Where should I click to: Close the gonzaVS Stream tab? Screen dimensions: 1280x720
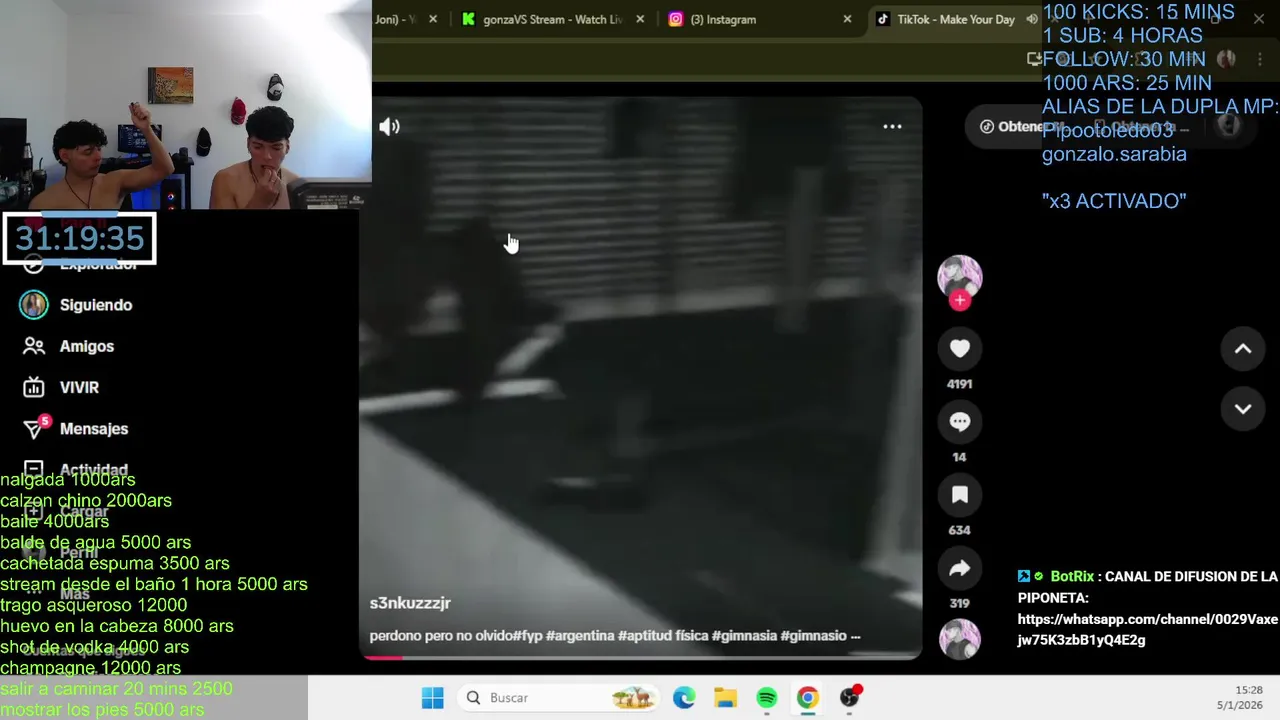tap(640, 19)
